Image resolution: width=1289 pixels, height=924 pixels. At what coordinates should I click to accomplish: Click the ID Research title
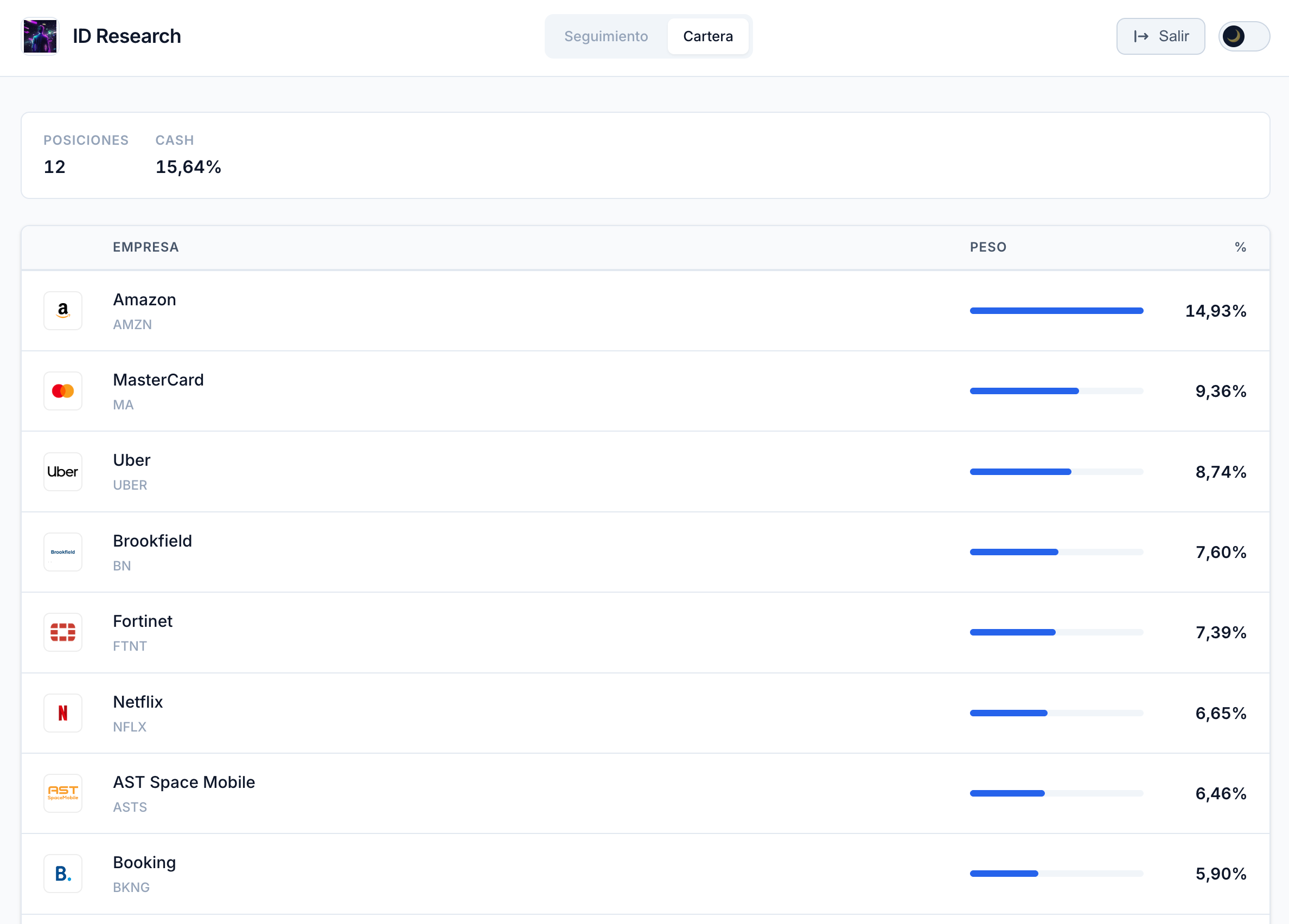pos(127,36)
